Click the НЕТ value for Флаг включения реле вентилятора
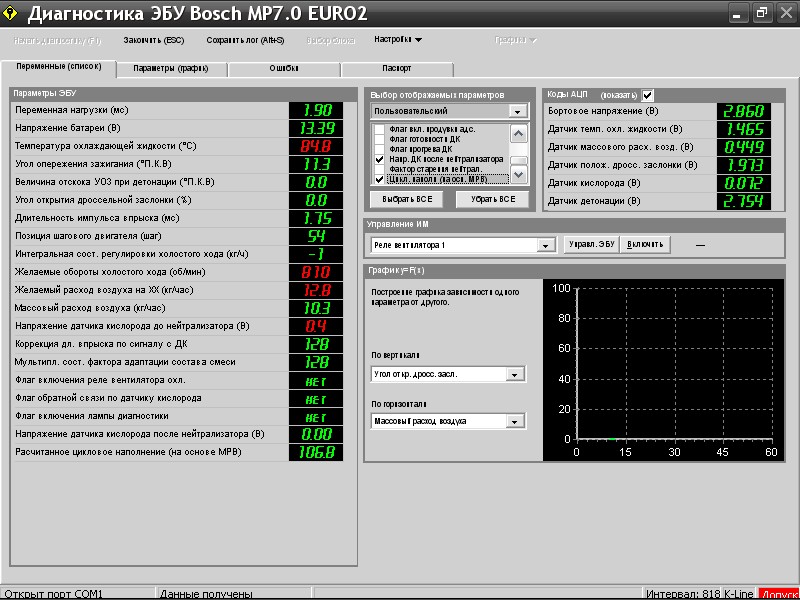 click(316, 381)
